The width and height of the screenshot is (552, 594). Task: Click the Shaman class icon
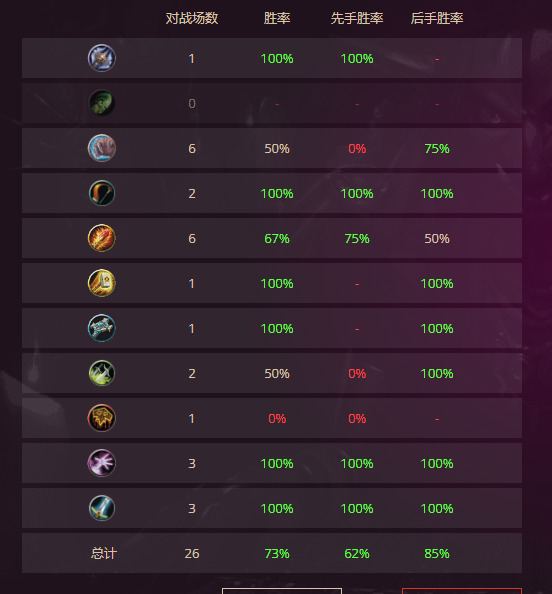click(x=102, y=418)
